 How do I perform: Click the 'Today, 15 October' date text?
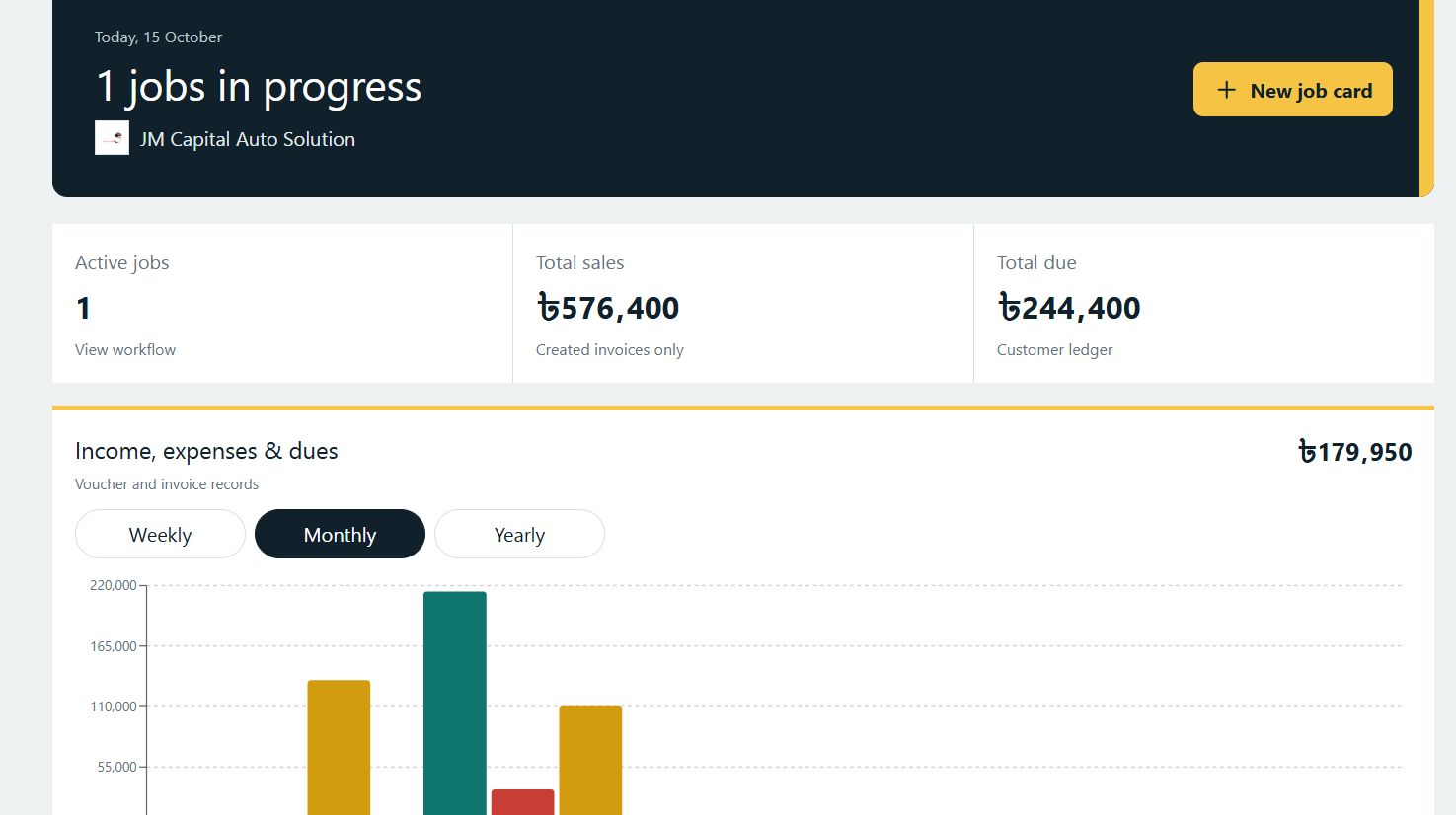point(158,37)
